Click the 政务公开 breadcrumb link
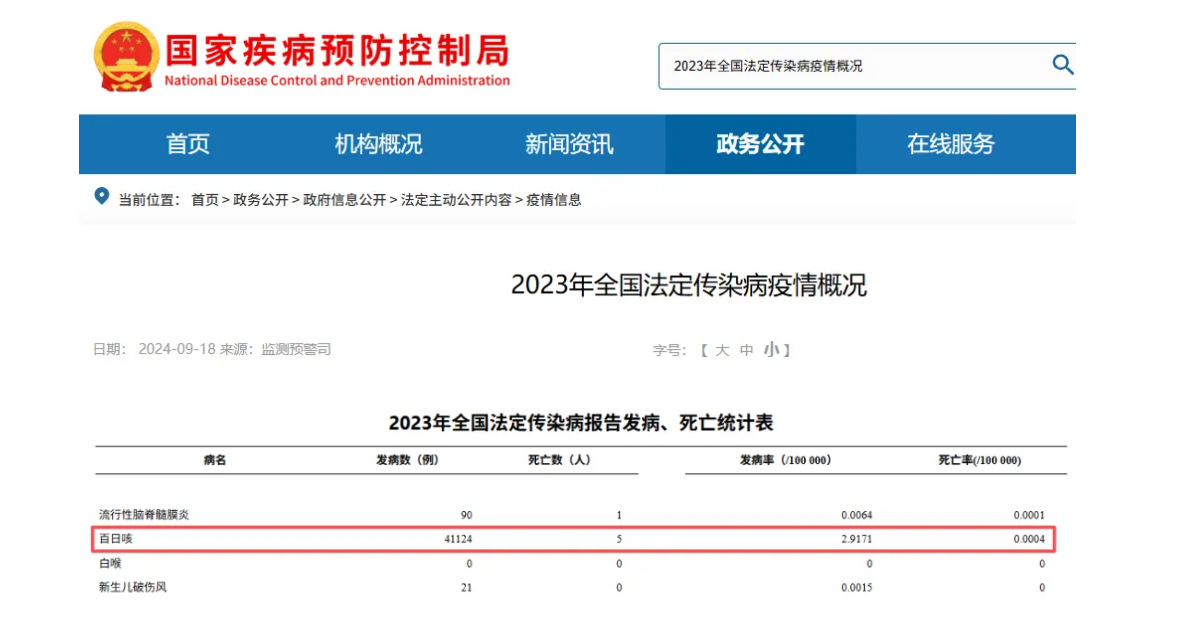The image size is (1204, 620). point(261,200)
